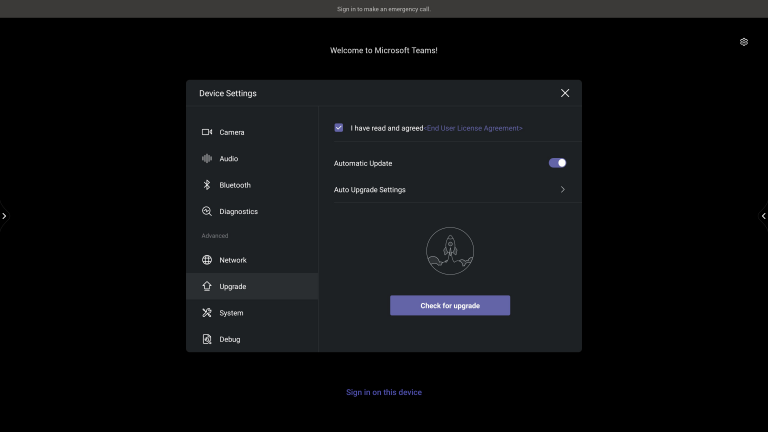This screenshot has width=768, height=432.
Task: Go to Bluetooth settings
Action: coord(252,185)
